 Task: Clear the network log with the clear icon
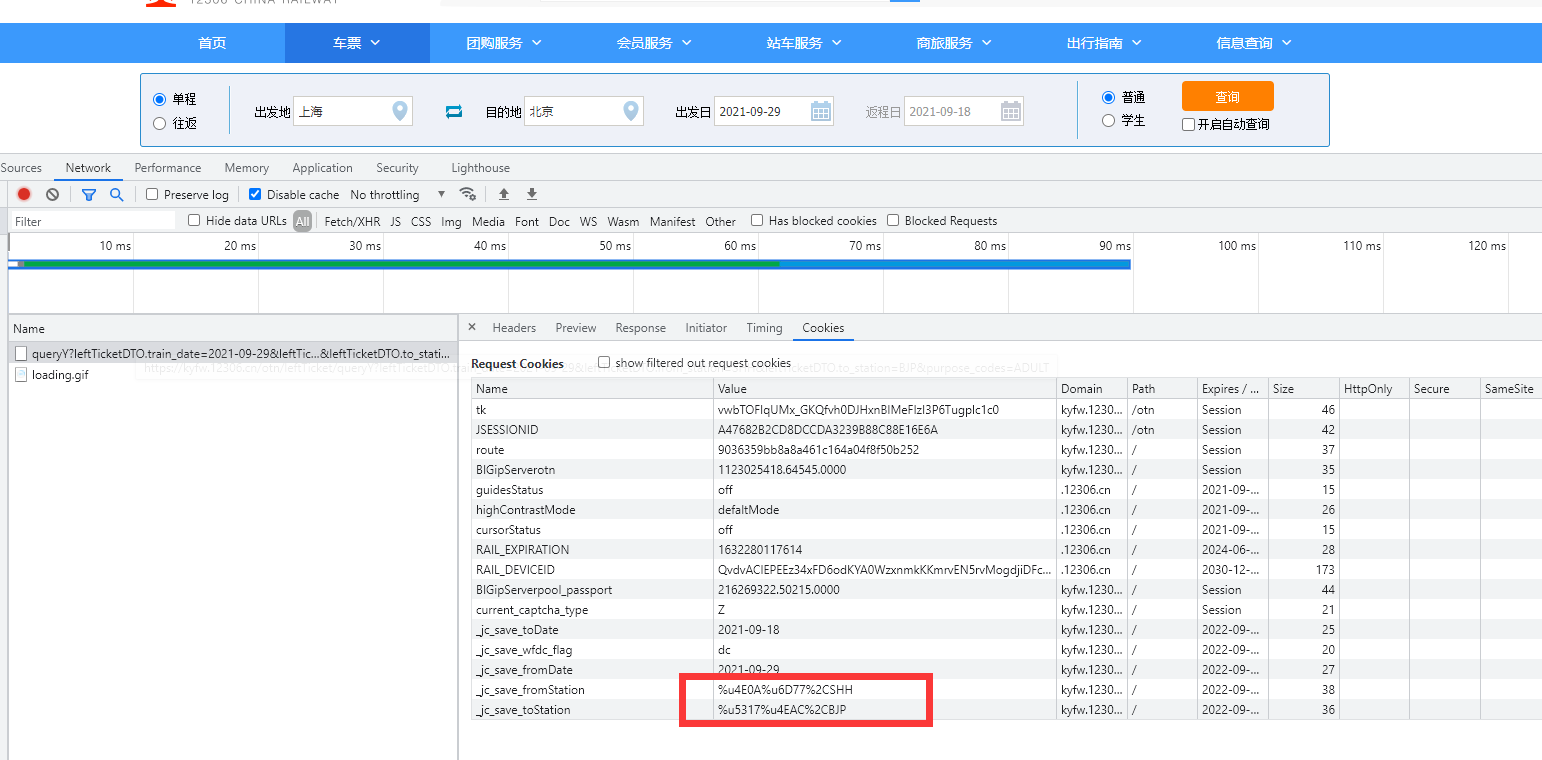pos(52,194)
